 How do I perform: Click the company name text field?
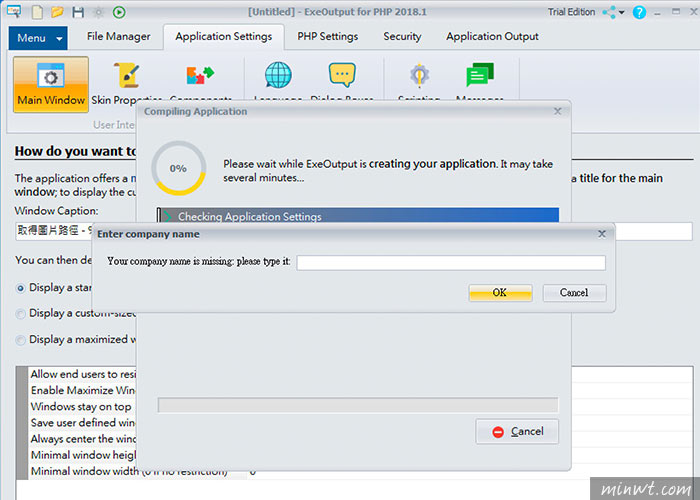tap(451, 262)
